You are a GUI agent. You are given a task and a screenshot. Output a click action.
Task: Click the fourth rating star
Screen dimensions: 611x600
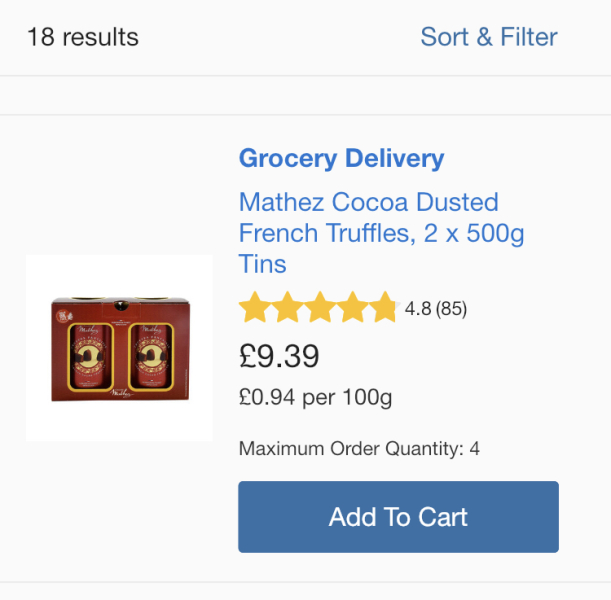click(351, 308)
